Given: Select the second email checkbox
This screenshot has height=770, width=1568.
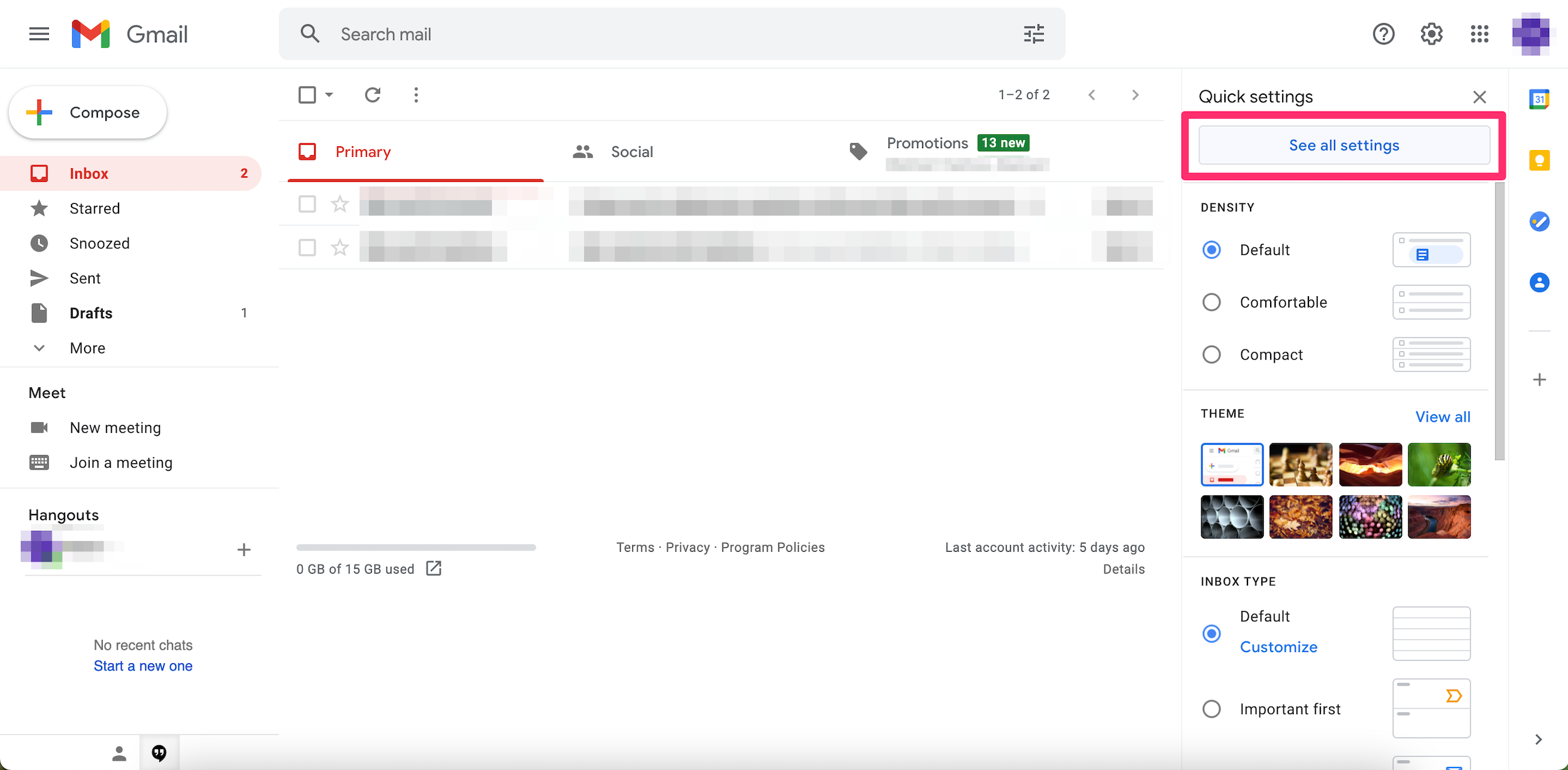Looking at the screenshot, I should (x=307, y=248).
